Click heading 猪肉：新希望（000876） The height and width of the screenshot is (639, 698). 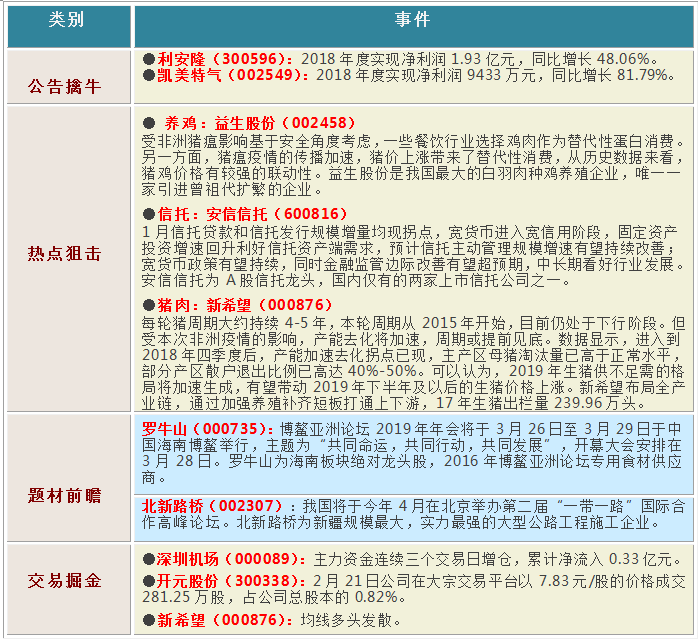245,305
